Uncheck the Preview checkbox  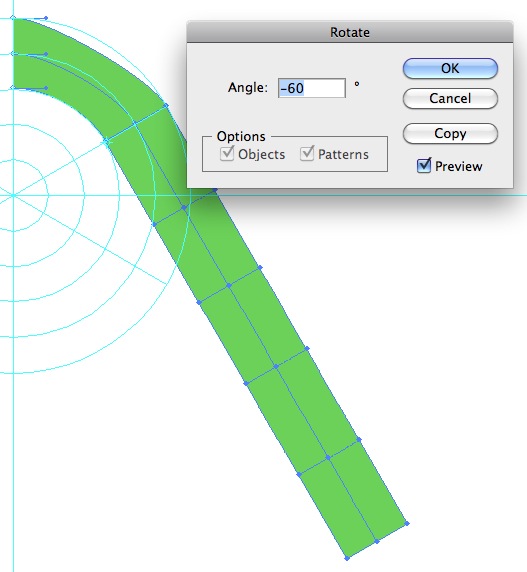(x=424, y=166)
